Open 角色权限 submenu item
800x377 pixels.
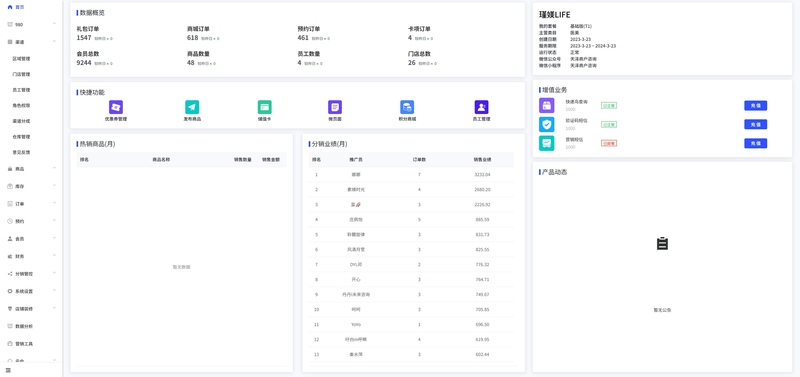click(21, 106)
